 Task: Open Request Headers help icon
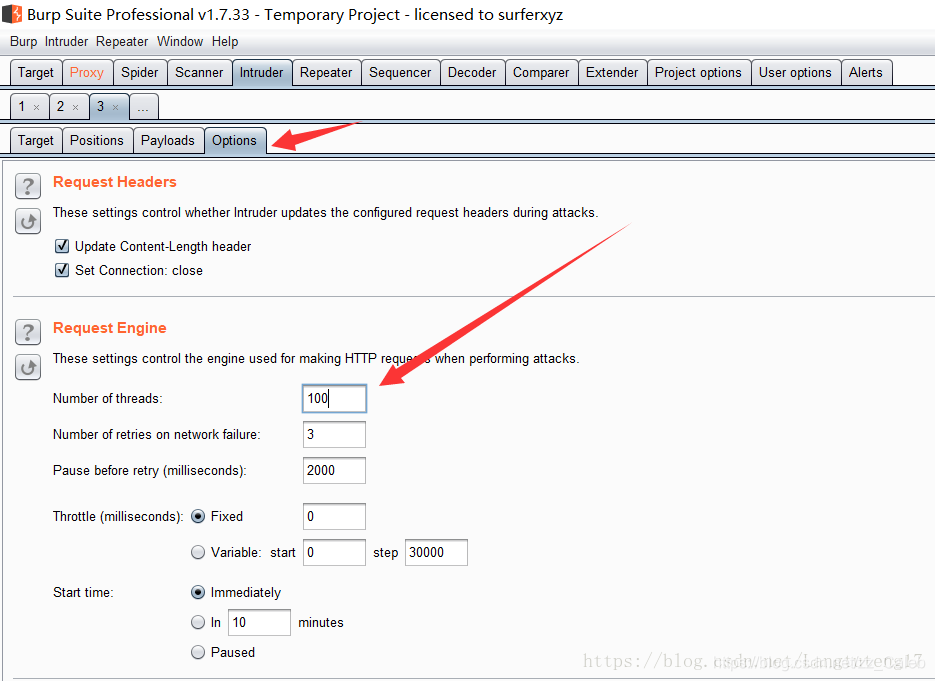(28, 186)
